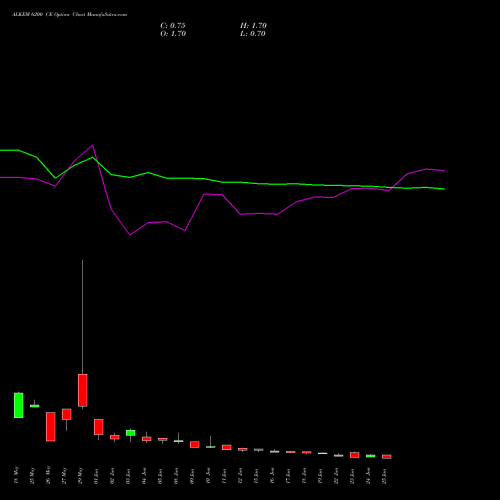Click the high value H: 1.70
Screen dimensions: 500x500
point(253,26)
